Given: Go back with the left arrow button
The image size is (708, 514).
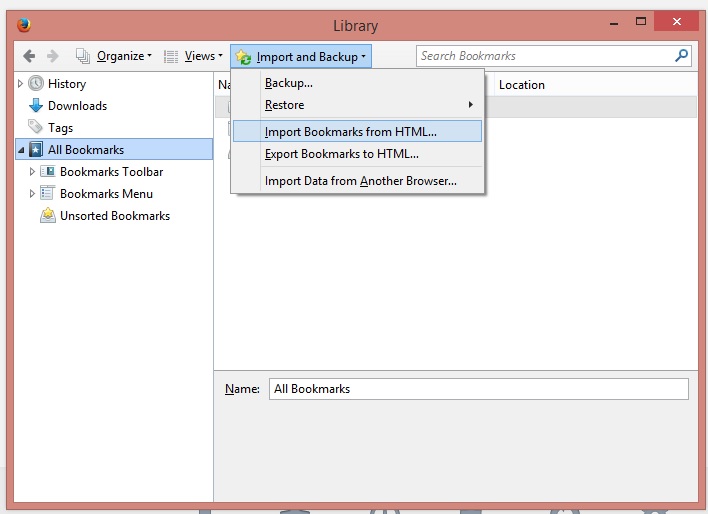Looking at the screenshot, I should [29, 56].
